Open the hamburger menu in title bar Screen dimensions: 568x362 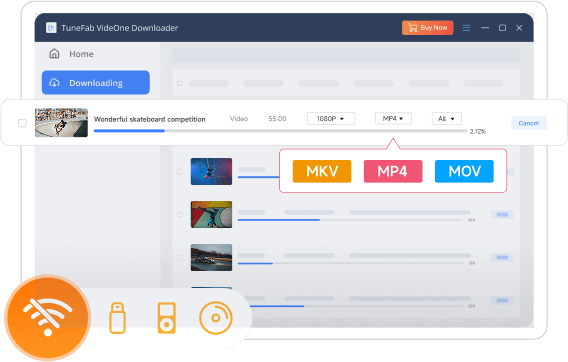pyautogui.click(x=467, y=28)
